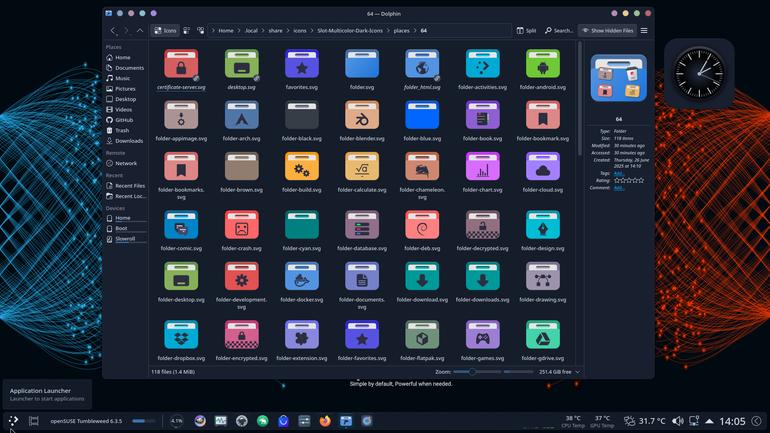Click places in breadcrumb path
This screenshot has width=770, height=433.
tap(401, 30)
